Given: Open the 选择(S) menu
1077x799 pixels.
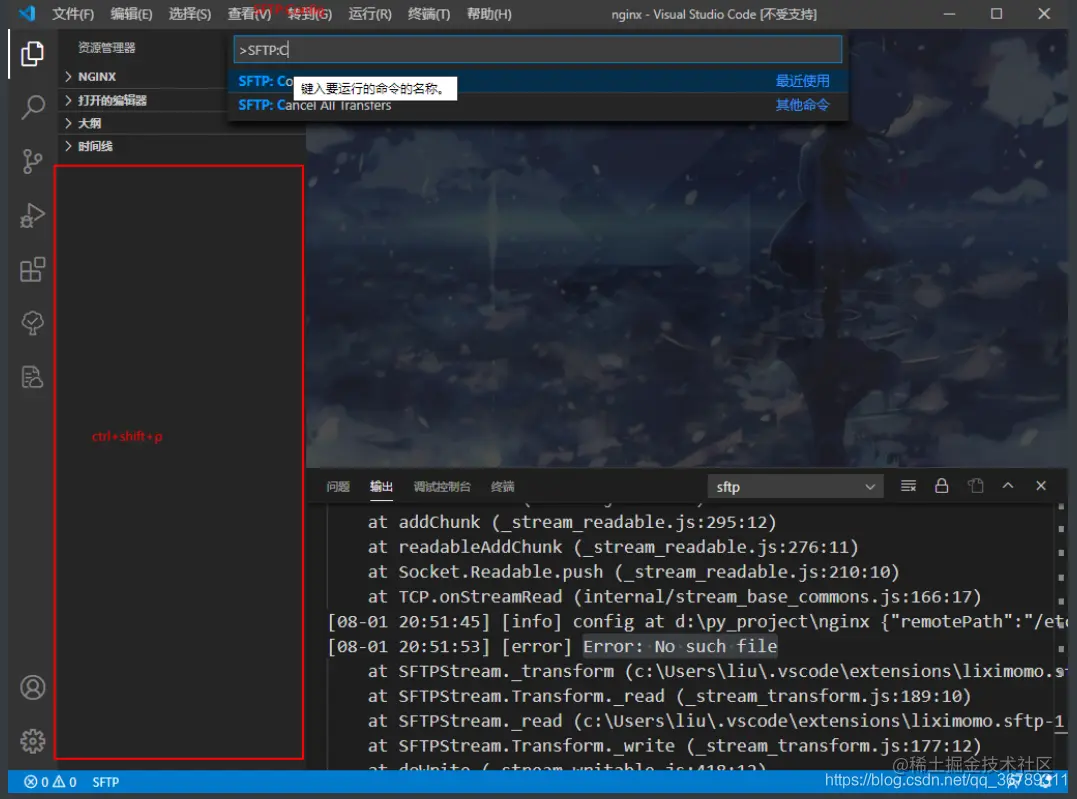Looking at the screenshot, I should coord(190,14).
